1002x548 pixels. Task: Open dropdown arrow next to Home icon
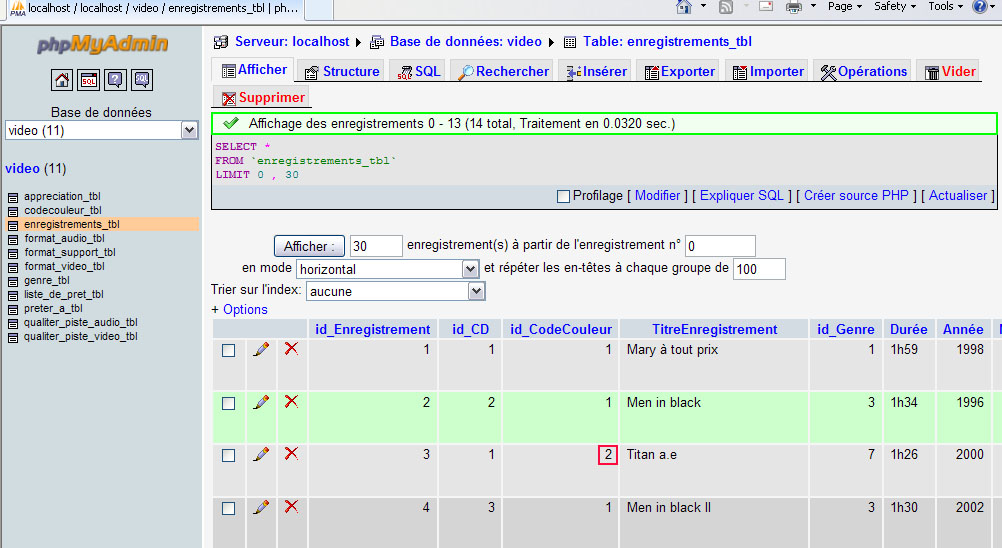704,6
